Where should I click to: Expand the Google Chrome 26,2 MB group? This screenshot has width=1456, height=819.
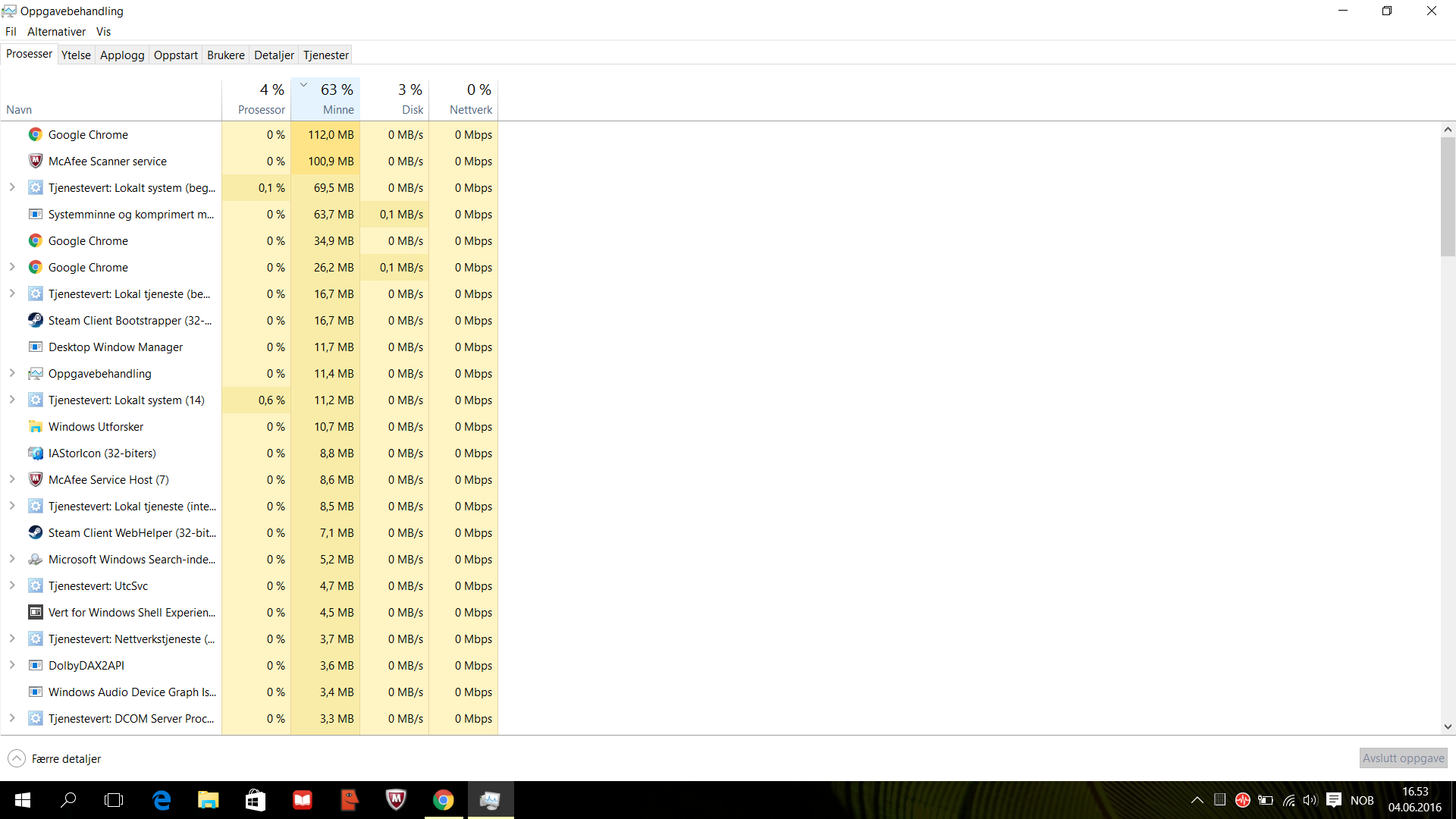(12, 267)
